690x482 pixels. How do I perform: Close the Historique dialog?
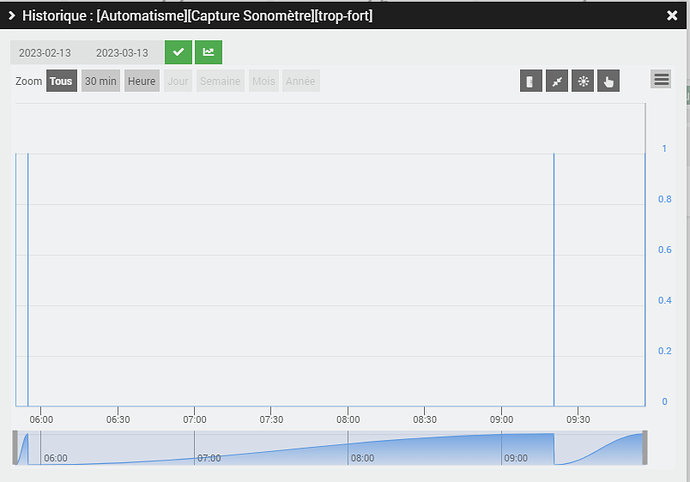(x=672, y=16)
